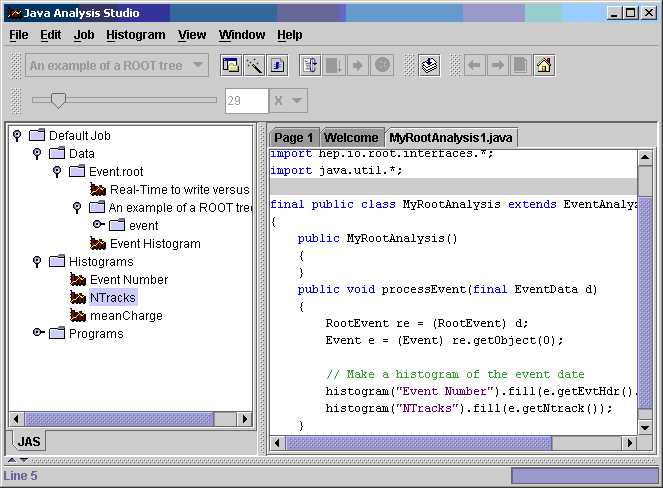Switch to the Page 1 tab
This screenshot has width=663, height=488.
pos(294,138)
